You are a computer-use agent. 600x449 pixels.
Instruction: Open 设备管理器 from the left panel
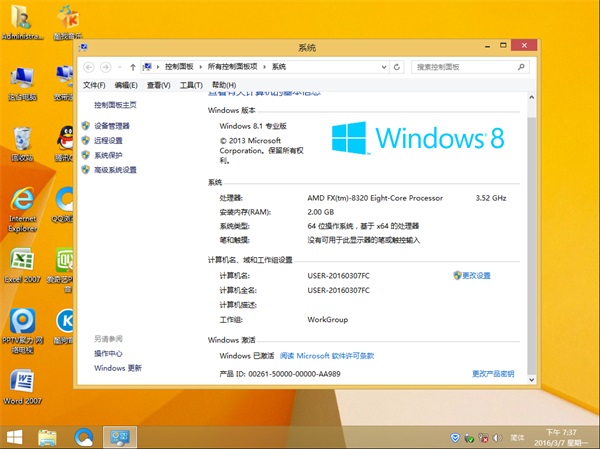(x=112, y=126)
